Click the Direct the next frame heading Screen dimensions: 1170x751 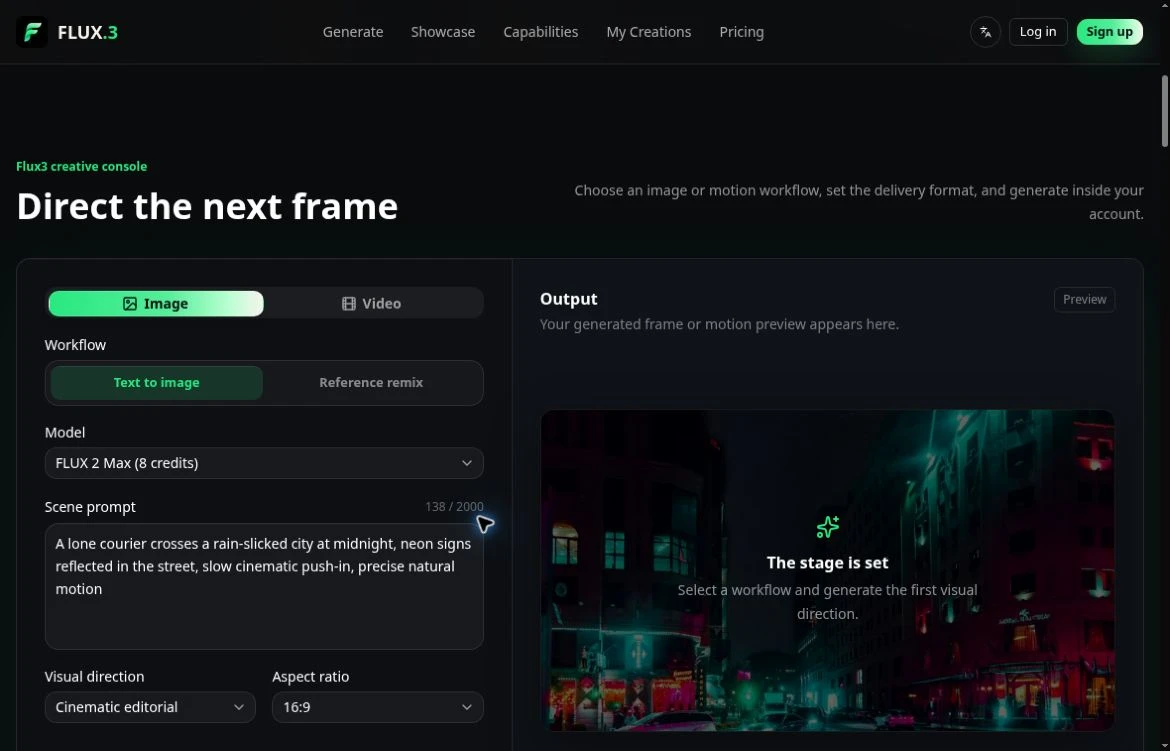(x=207, y=206)
